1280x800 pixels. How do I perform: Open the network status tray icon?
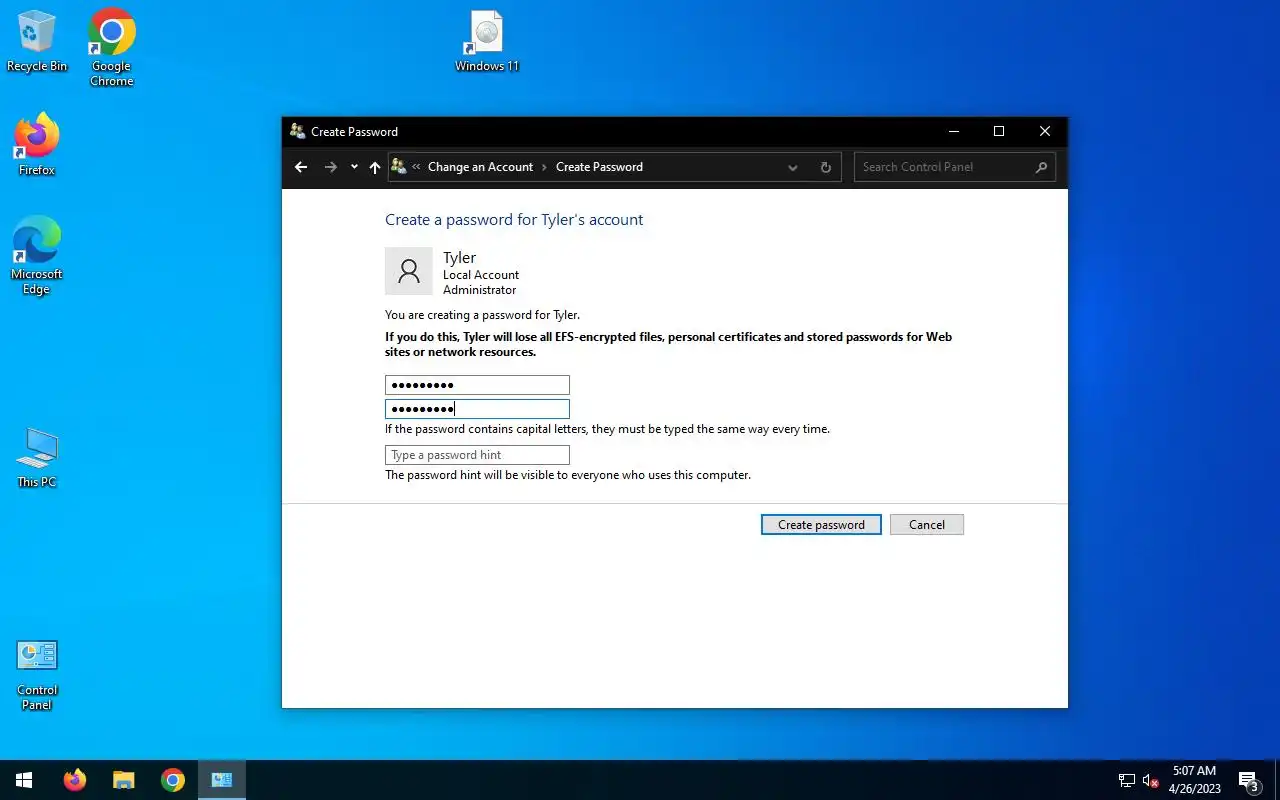coord(1126,781)
